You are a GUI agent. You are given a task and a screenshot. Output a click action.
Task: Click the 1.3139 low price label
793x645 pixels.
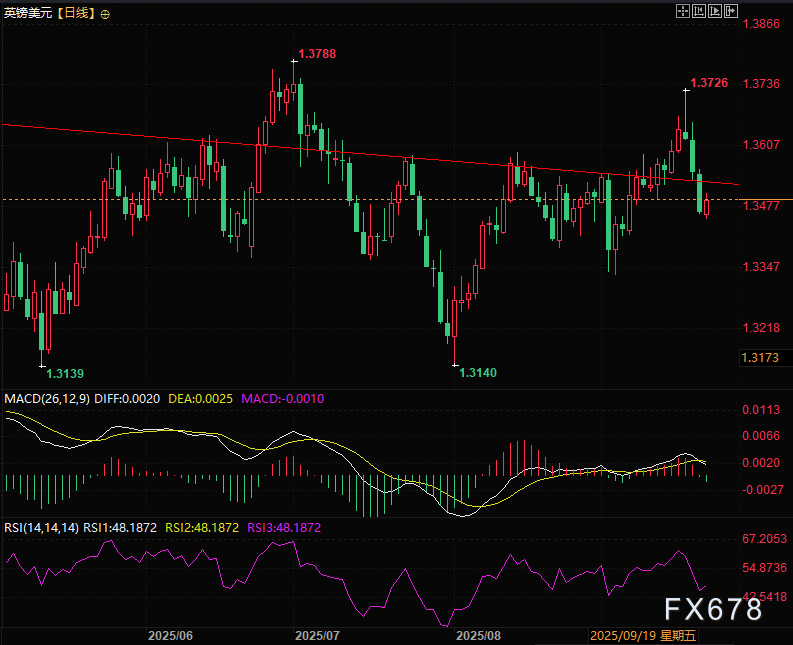[x=65, y=372]
